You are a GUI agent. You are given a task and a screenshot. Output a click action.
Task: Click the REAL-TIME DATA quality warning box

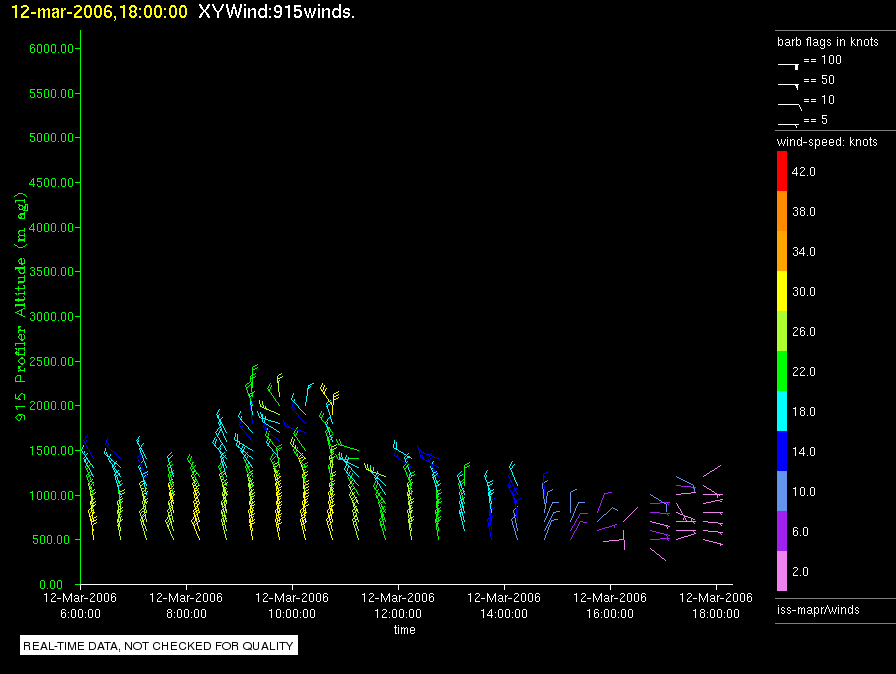click(159, 645)
